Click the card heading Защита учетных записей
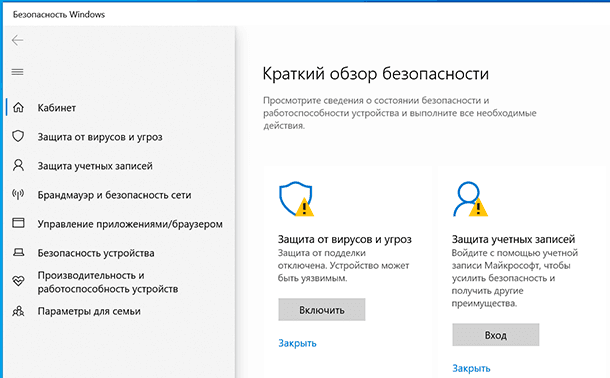Screen dimensions: 610x378 (x=513, y=239)
